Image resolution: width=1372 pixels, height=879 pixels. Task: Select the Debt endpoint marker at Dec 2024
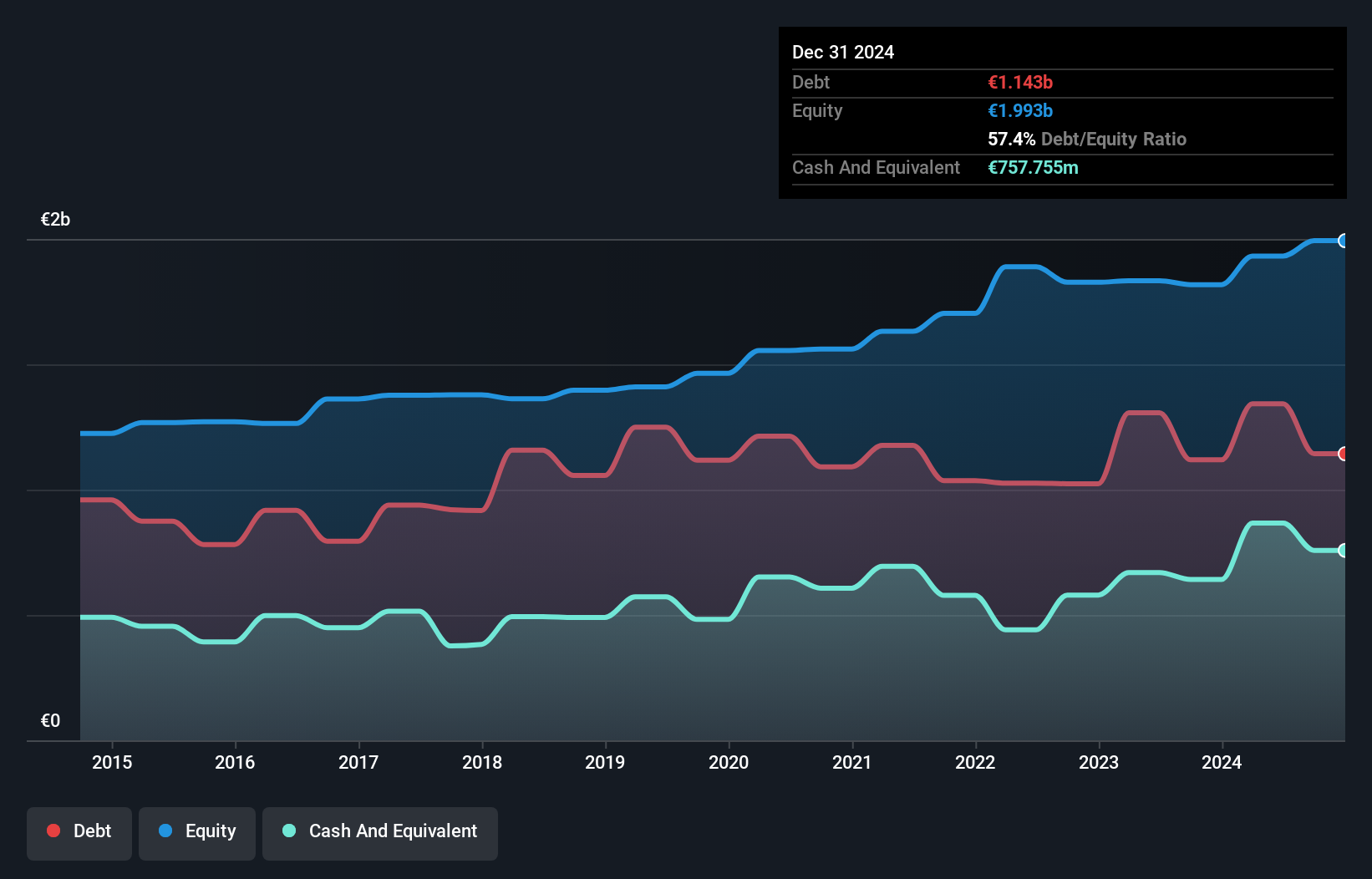click(1343, 454)
